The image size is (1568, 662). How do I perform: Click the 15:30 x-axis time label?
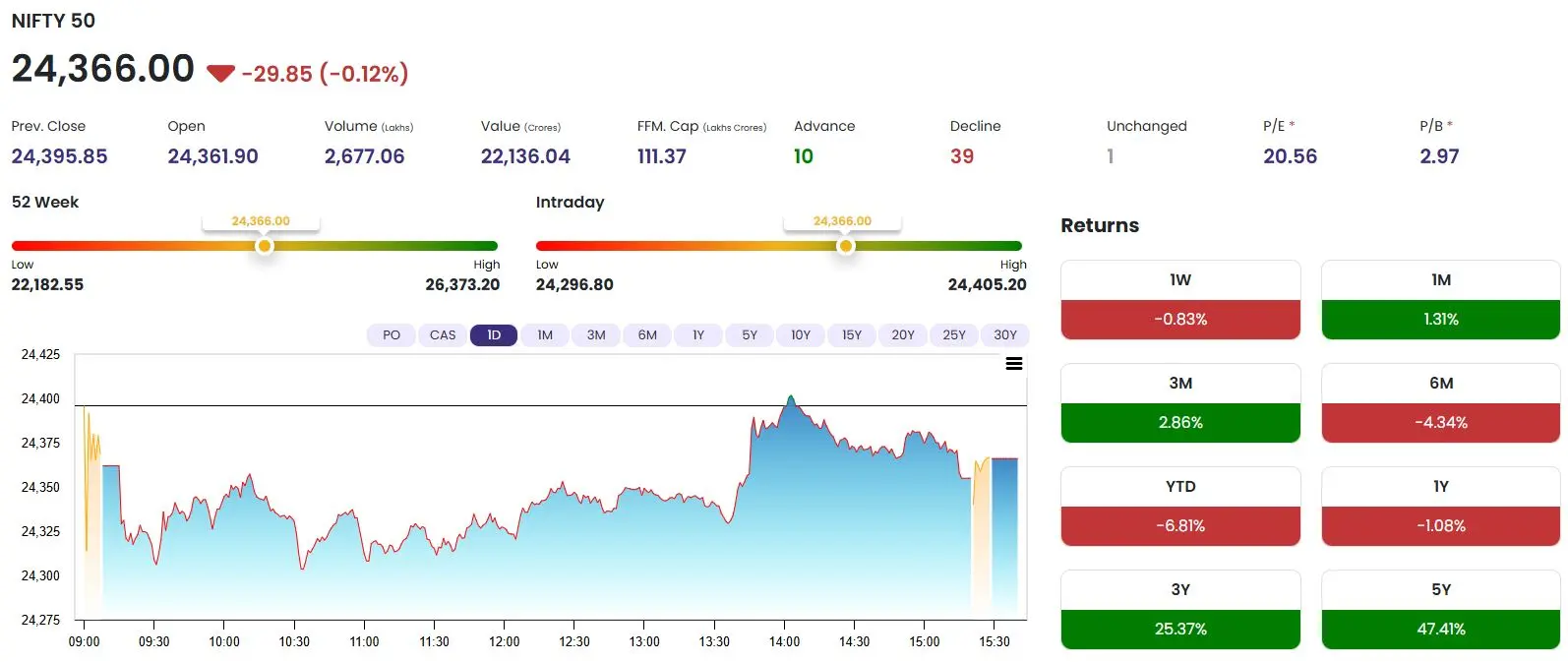point(995,641)
